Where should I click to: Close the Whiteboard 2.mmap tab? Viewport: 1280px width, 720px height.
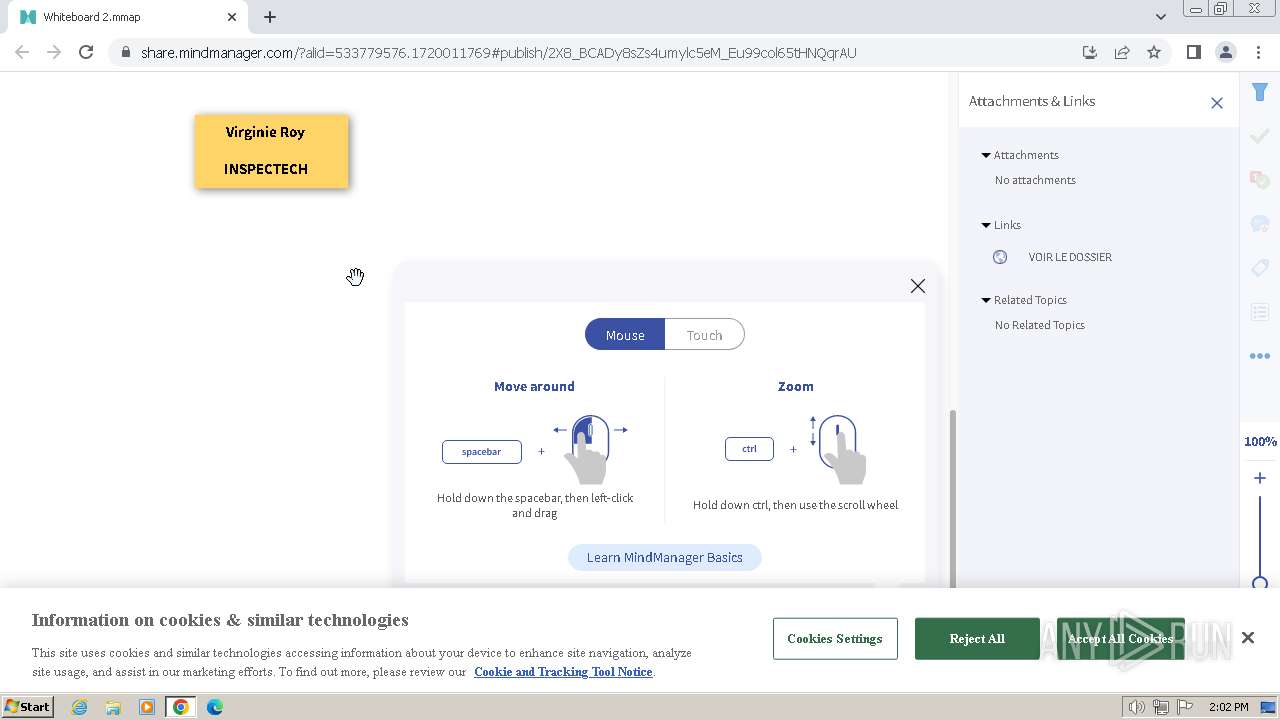[232, 17]
